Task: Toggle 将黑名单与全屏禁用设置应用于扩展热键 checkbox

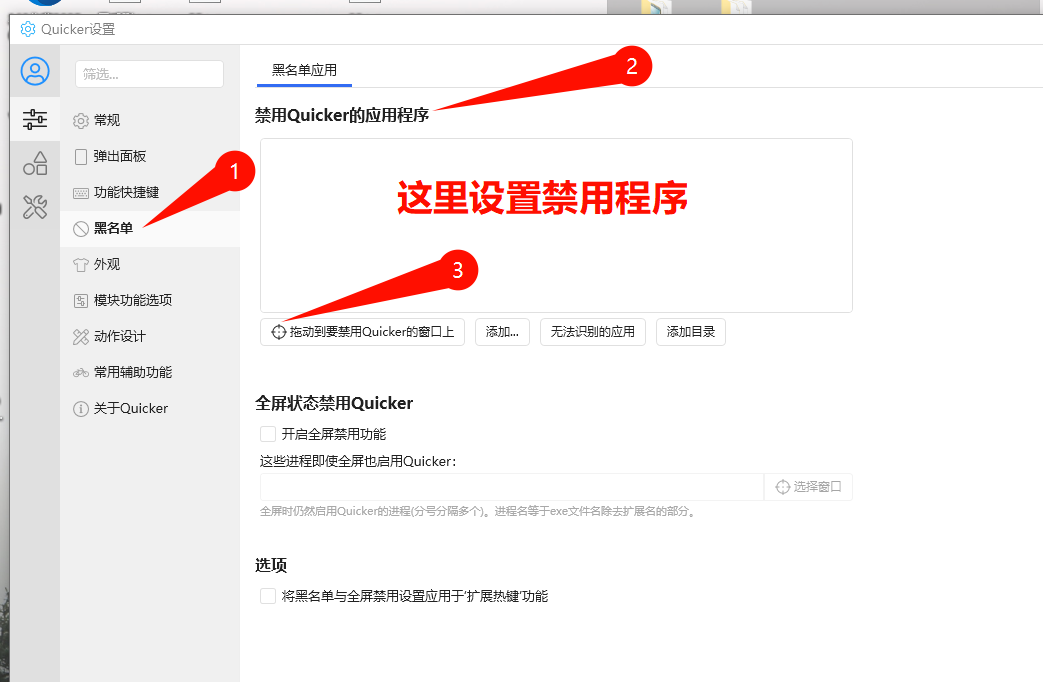Action: [268, 596]
